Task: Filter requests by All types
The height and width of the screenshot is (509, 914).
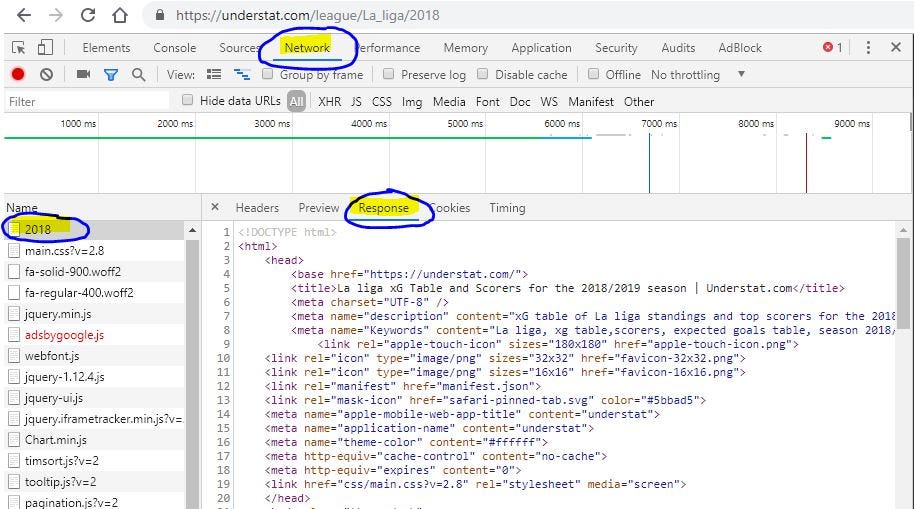Action: click(x=296, y=102)
